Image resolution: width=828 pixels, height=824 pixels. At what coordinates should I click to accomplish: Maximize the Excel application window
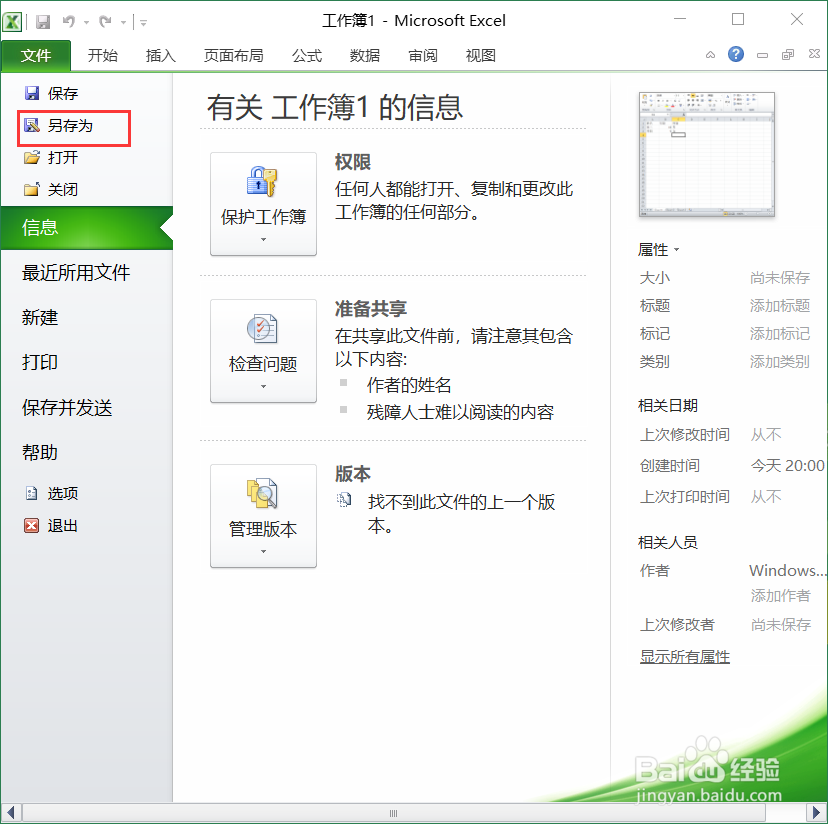[738, 20]
